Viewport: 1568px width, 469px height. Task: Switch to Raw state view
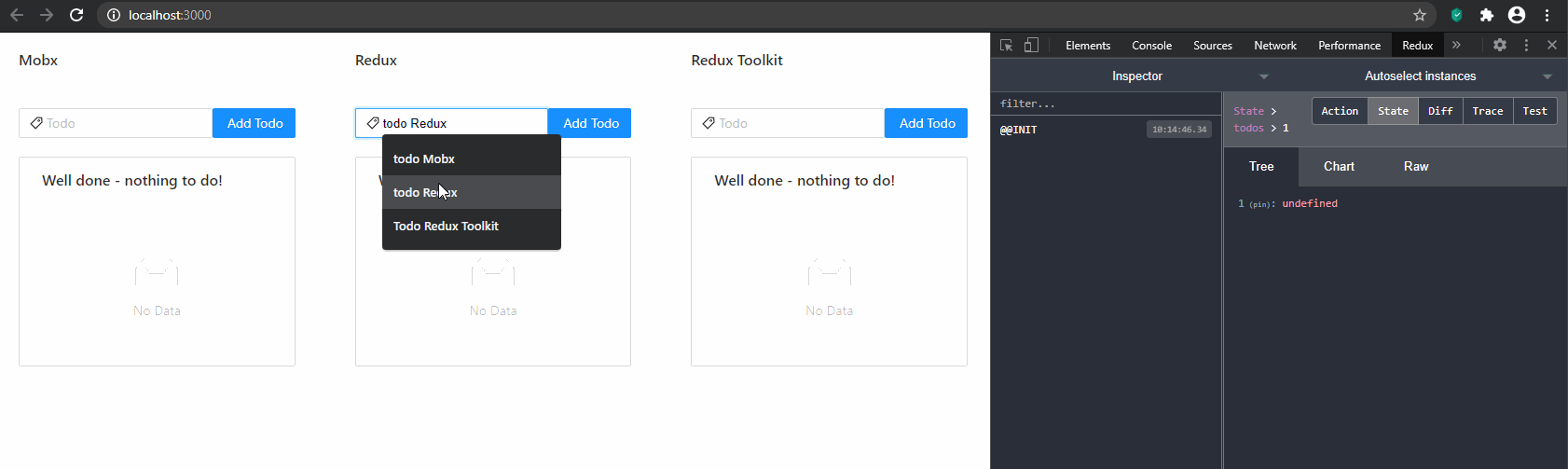click(x=1416, y=167)
